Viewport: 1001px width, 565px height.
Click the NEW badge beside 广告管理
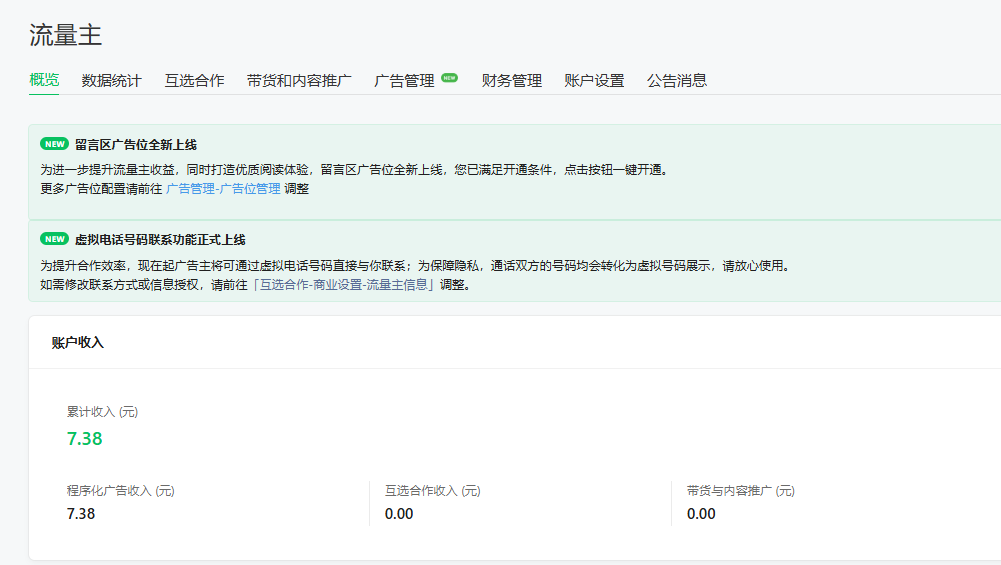pos(449,78)
